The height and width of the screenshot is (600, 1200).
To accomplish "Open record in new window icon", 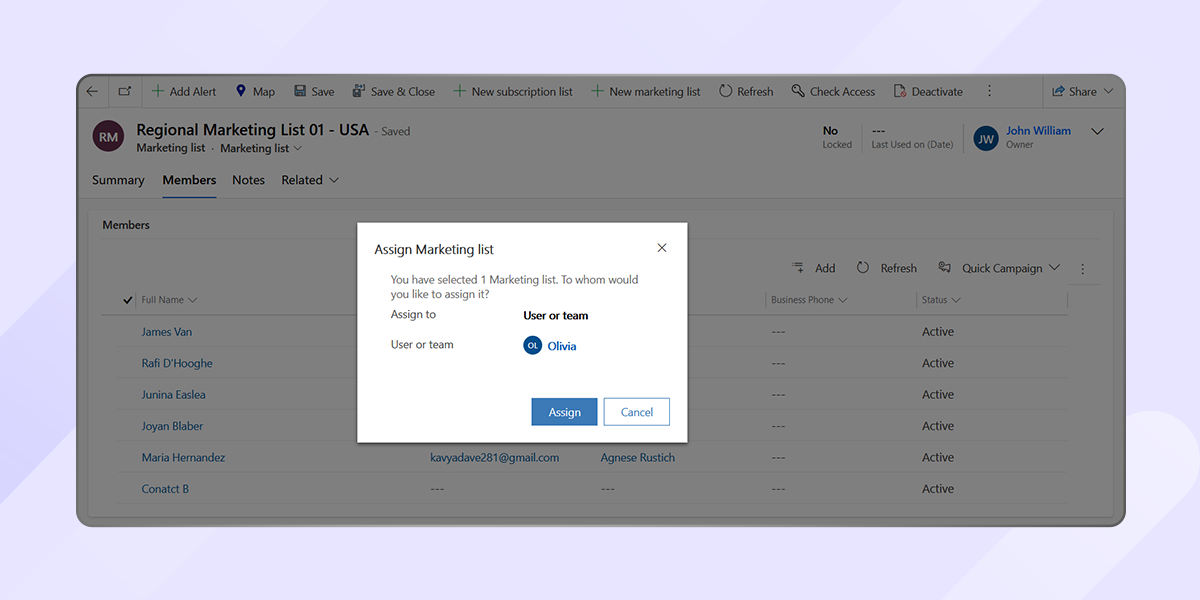I will tap(125, 91).
